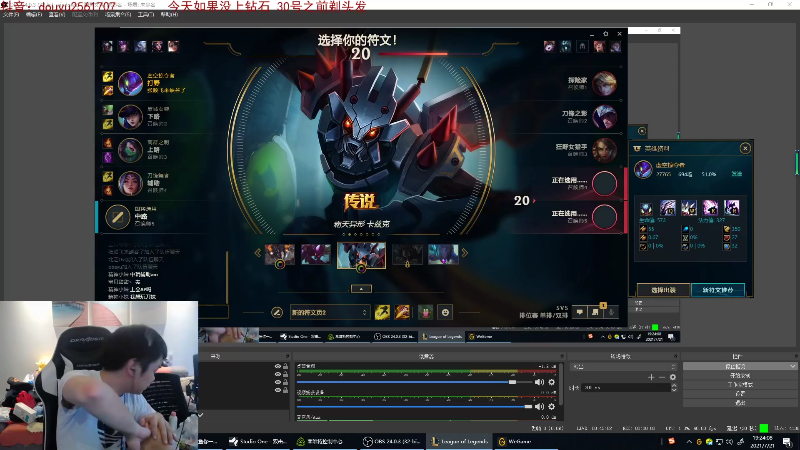The height and width of the screenshot is (450, 800).
Task: Collapse skin selector with up arrow button
Action: (x=361, y=289)
